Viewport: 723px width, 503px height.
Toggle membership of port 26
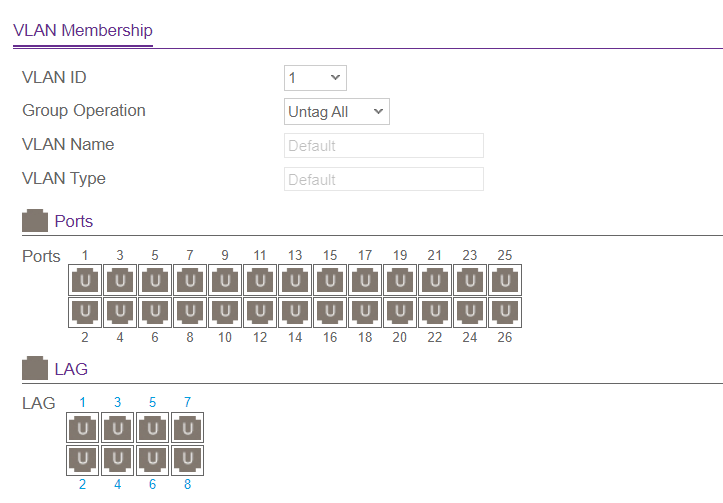coord(505,312)
